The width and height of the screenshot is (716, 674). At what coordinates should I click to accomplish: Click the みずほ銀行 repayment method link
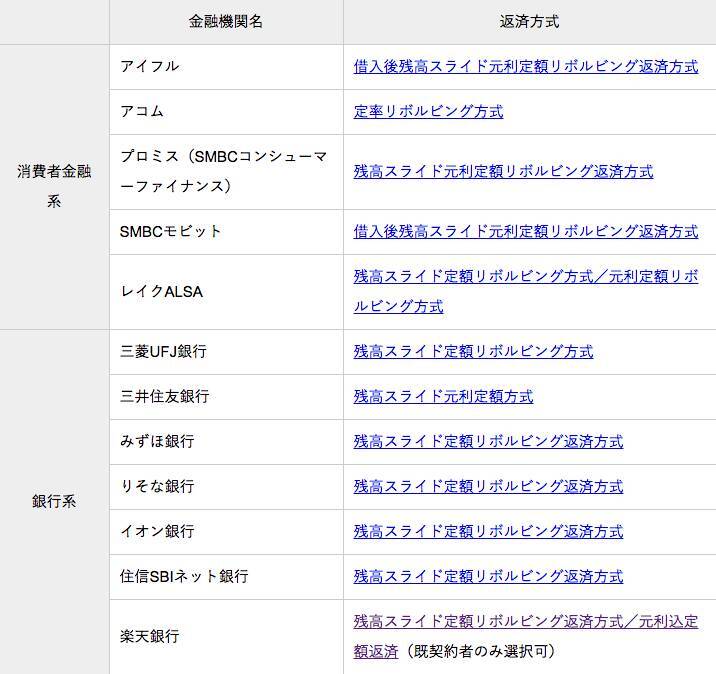tap(488, 442)
